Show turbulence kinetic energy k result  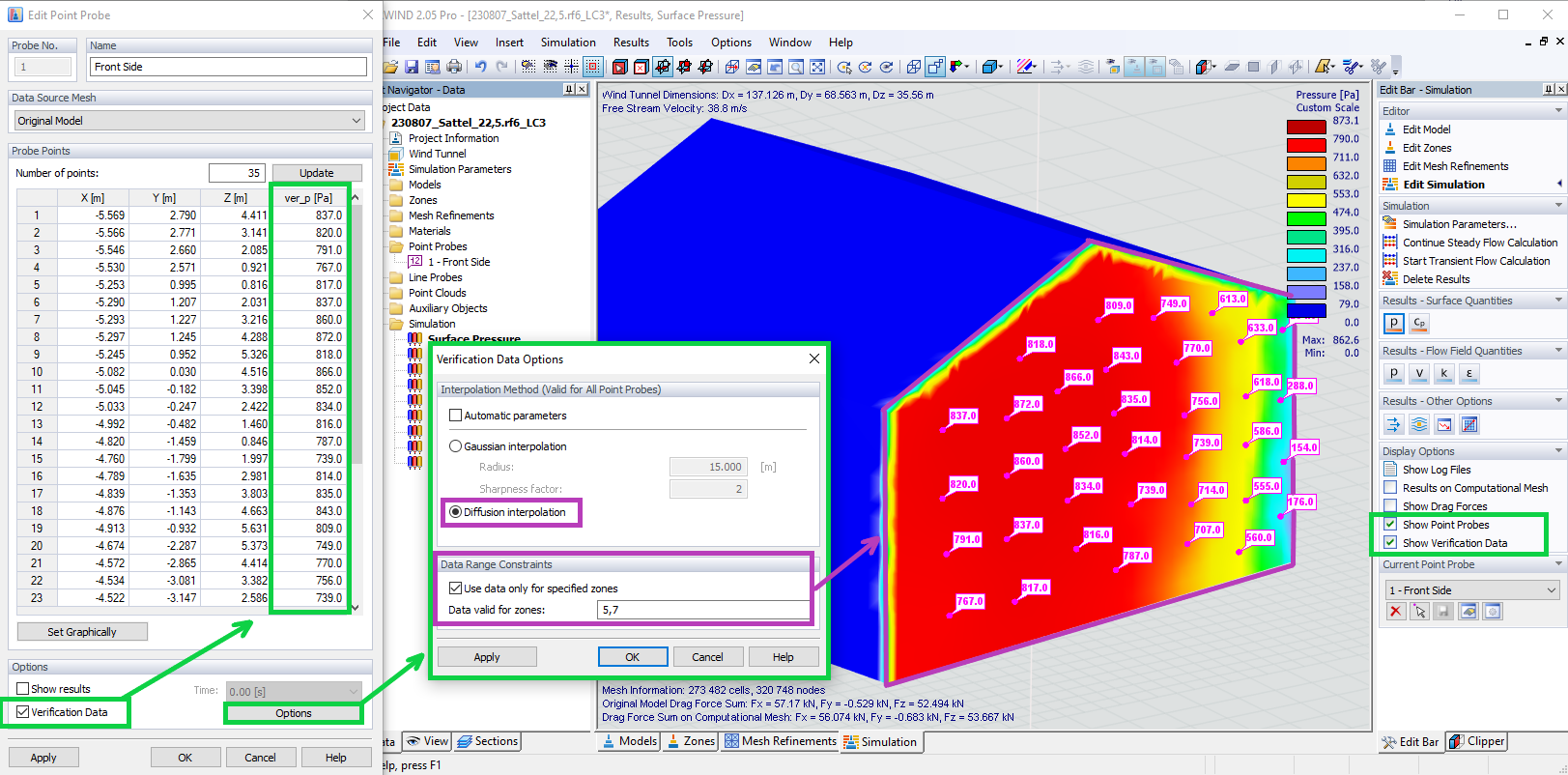click(x=1444, y=374)
